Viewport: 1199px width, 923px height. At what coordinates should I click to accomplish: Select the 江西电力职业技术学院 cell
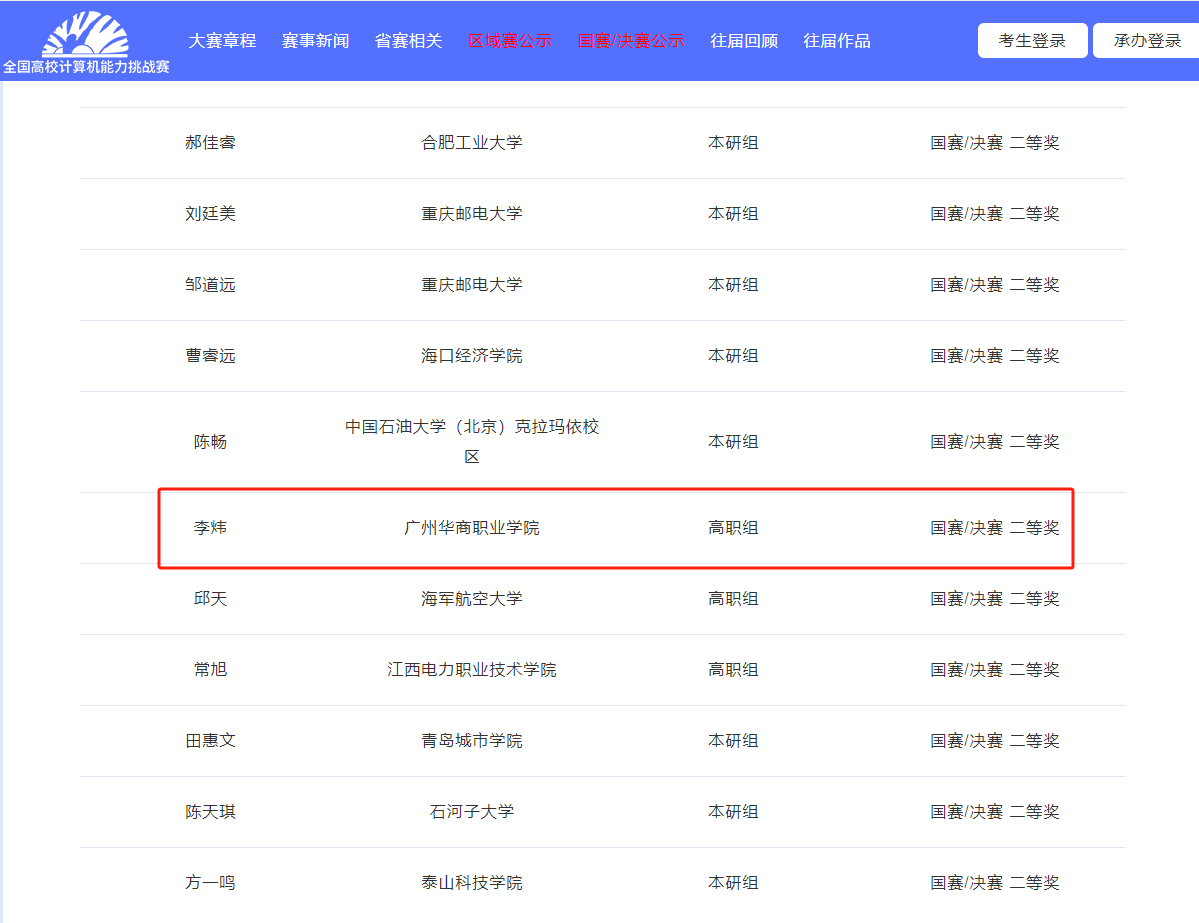(x=471, y=669)
